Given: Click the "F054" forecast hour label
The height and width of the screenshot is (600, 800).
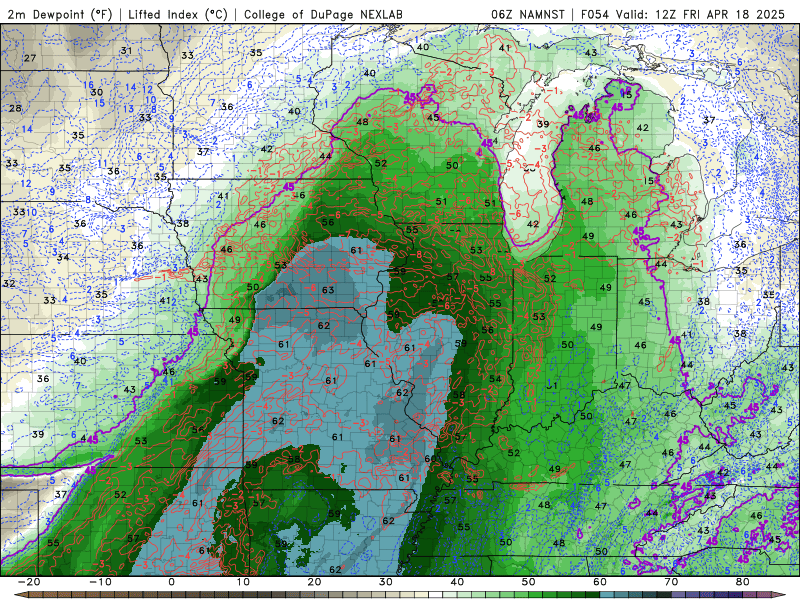Looking at the screenshot, I should click(x=595, y=14).
